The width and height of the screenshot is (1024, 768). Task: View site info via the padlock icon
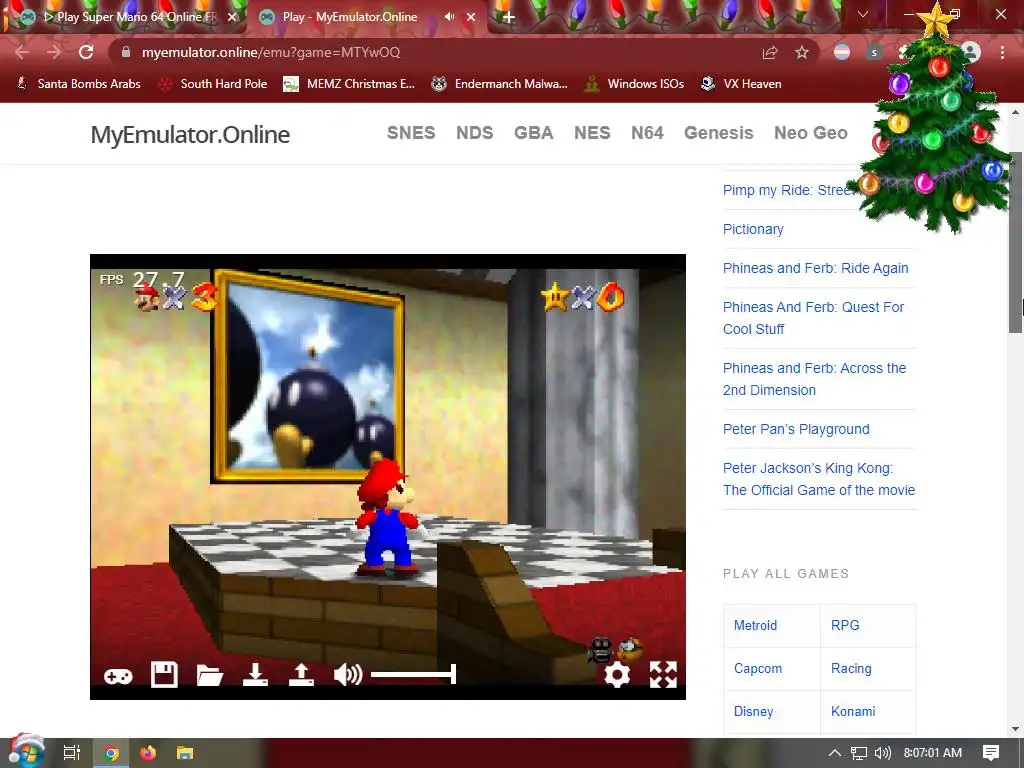tap(126, 52)
